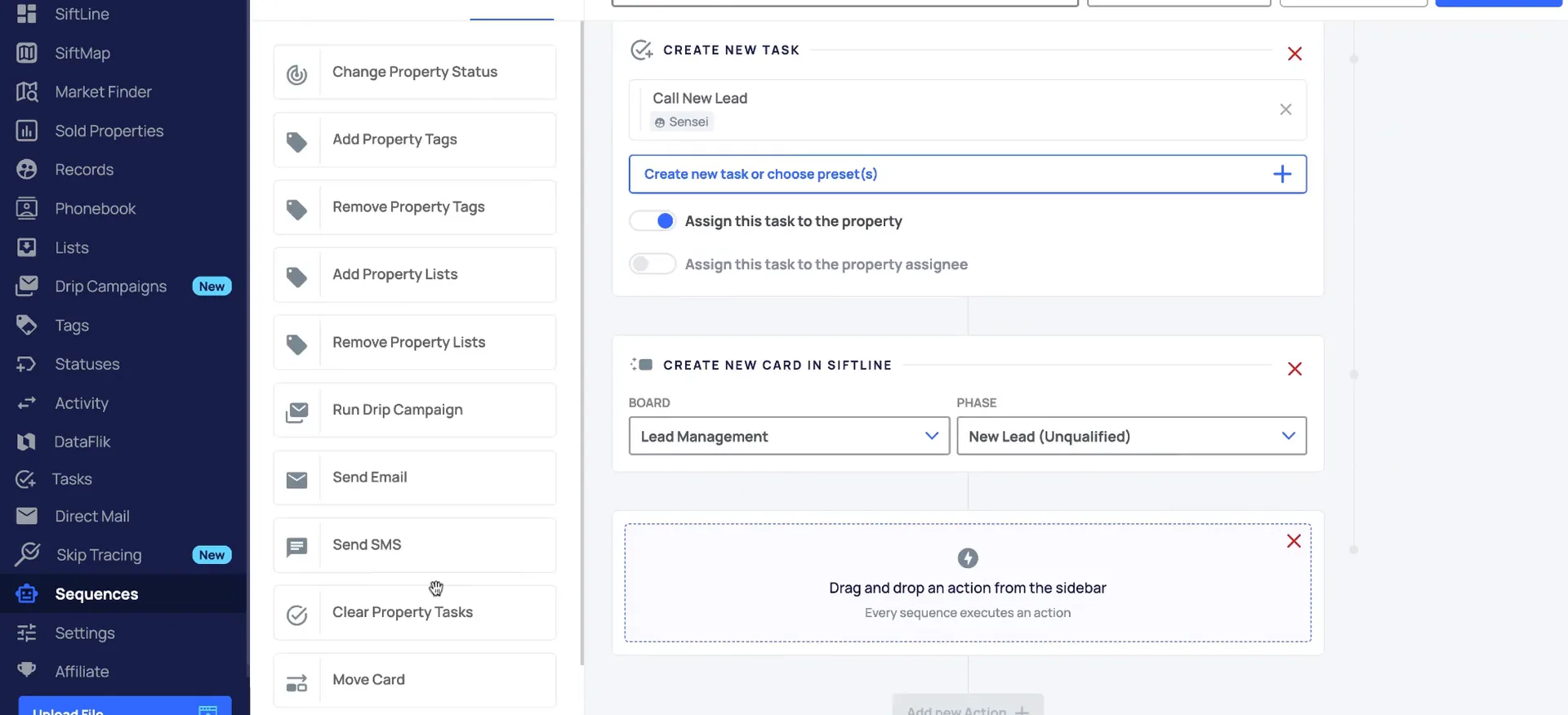Click the Tags icon in sidebar
Image resolution: width=1568 pixels, height=715 pixels.
[27, 325]
